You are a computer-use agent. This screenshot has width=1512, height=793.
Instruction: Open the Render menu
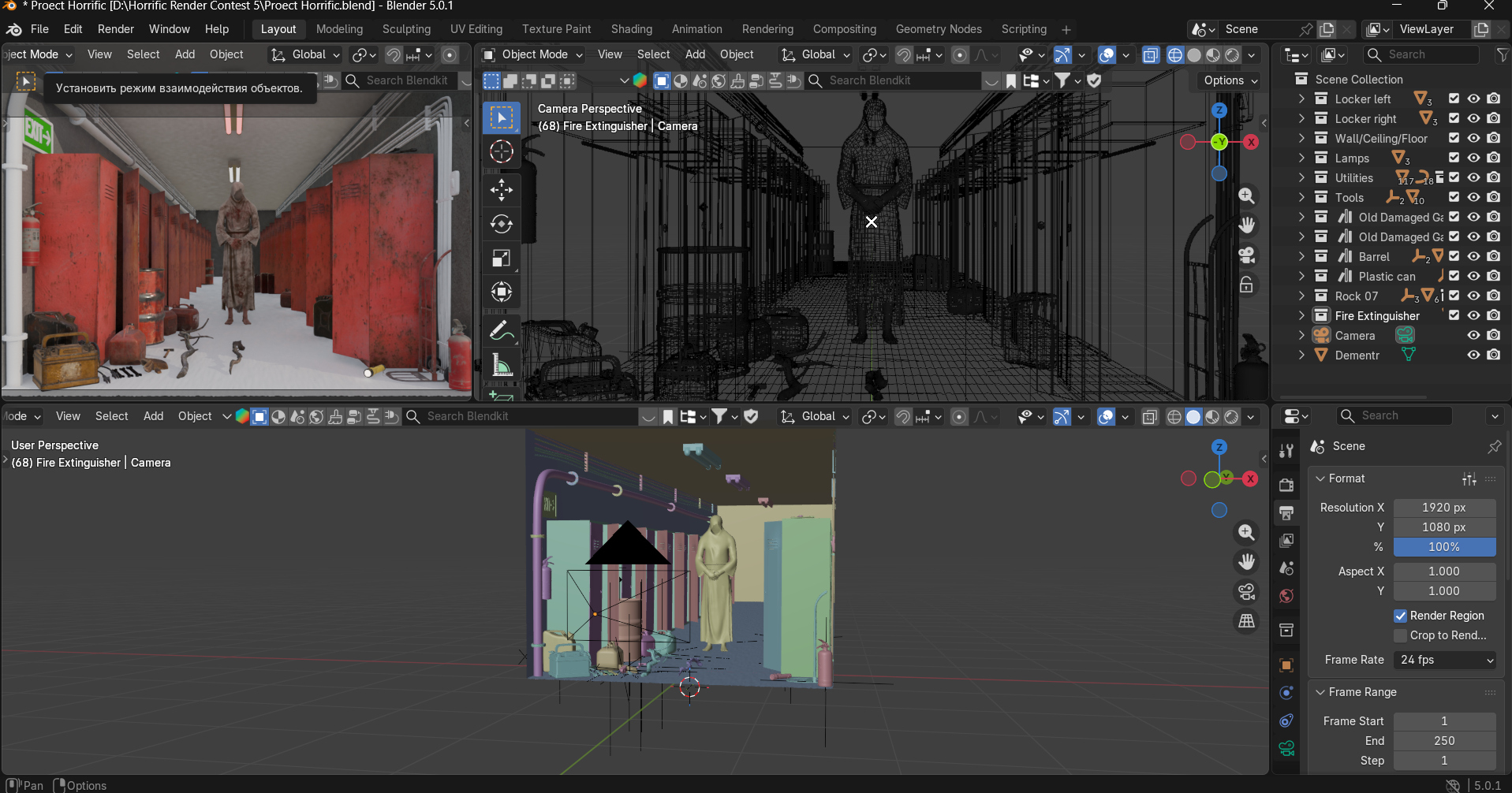point(116,29)
